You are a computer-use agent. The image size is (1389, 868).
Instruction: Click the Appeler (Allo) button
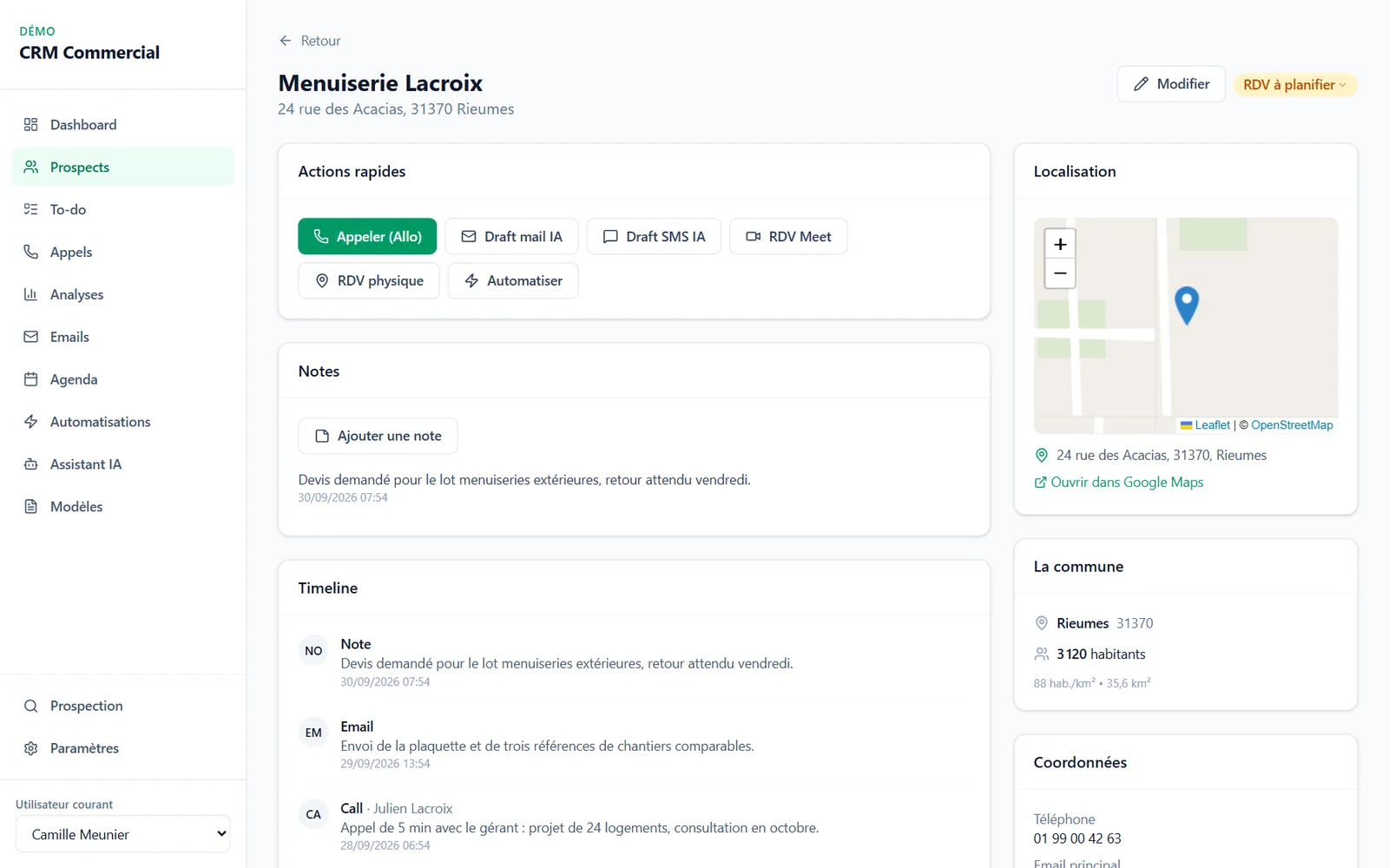[x=367, y=236]
